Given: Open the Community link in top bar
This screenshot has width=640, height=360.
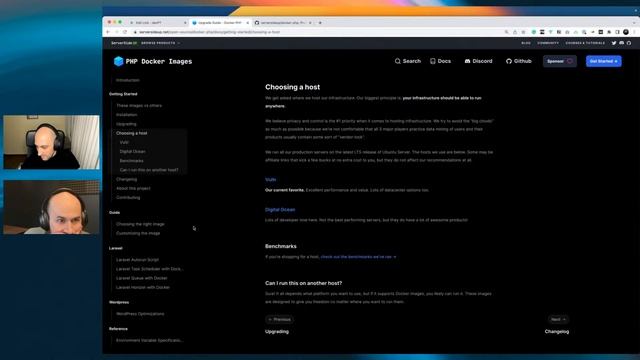Looking at the screenshot, I should 548,43.
